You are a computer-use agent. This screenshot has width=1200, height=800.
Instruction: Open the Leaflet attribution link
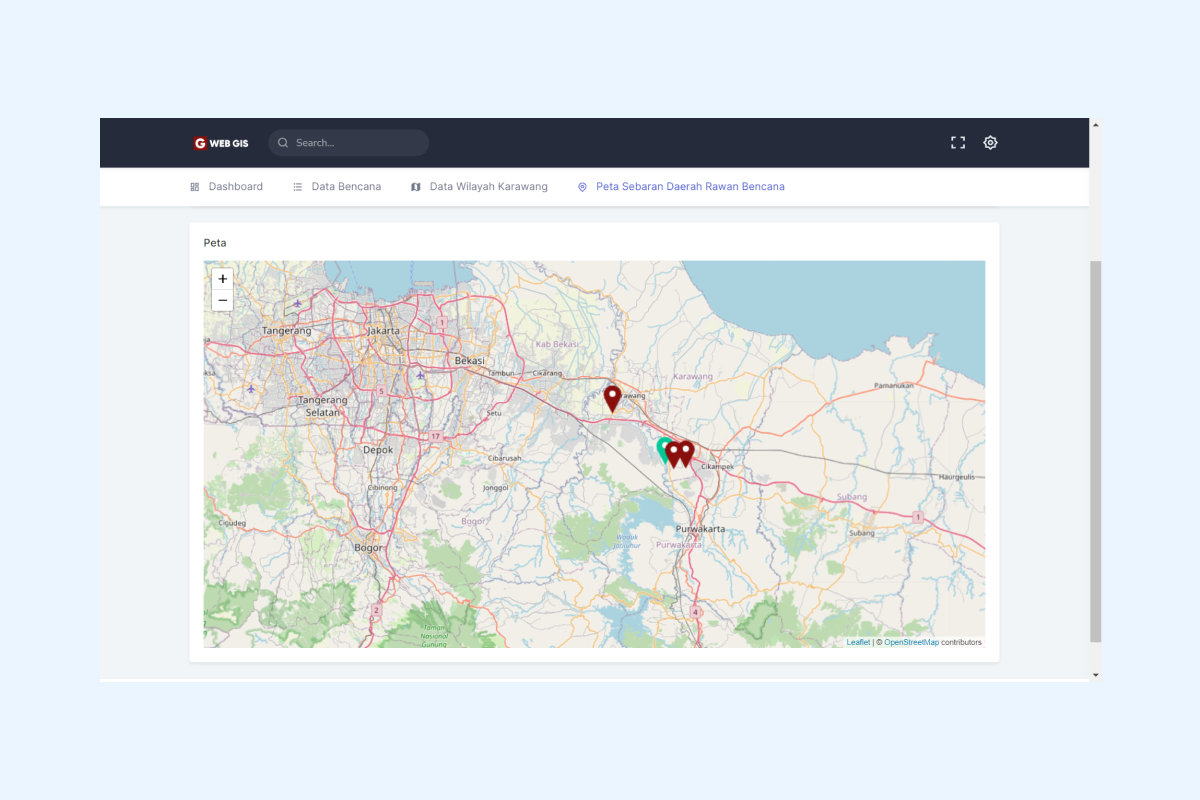858,642
